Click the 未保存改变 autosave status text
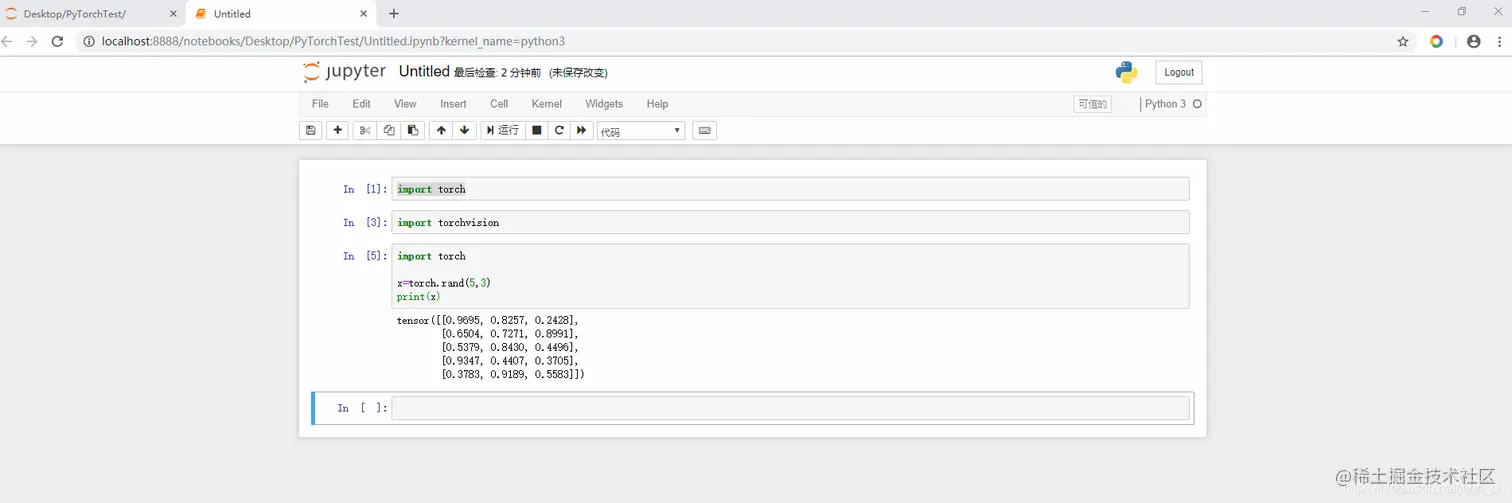1512x503 pixels. 578,73
